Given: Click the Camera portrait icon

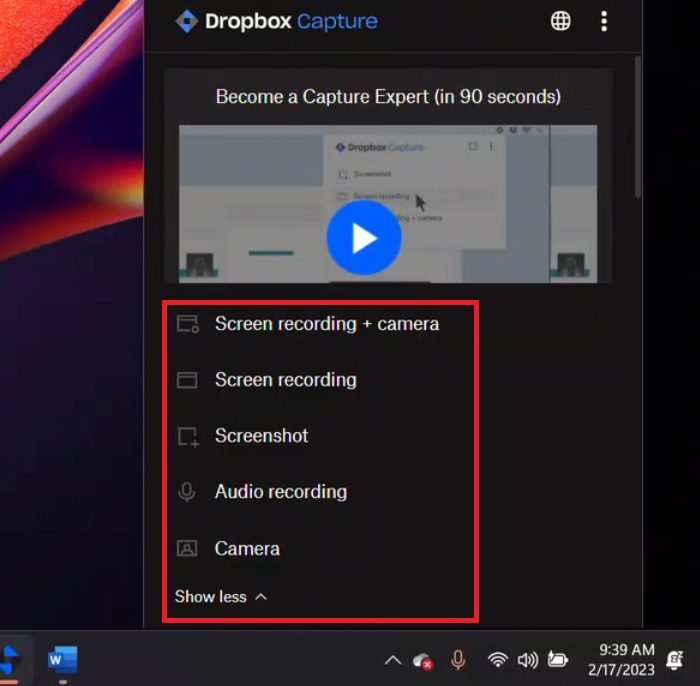Looking at the screenshot, I should [187, 548].
